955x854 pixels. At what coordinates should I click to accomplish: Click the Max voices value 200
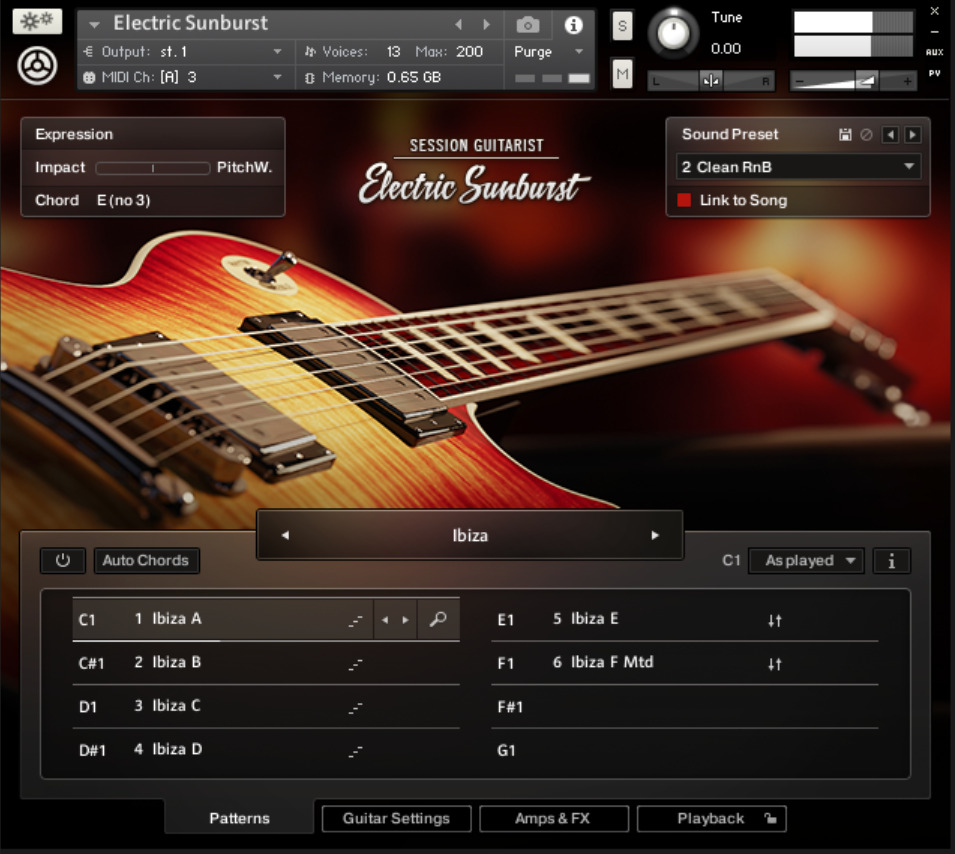(470, 52)
